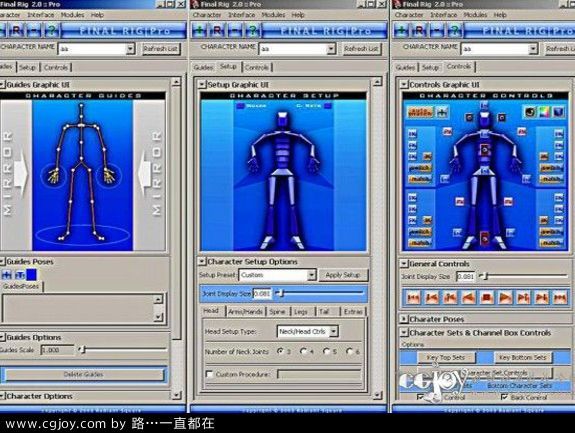Click the play backward button in General Controls
The height and width of the screenshot is (433, 575).
coord(469,297)
